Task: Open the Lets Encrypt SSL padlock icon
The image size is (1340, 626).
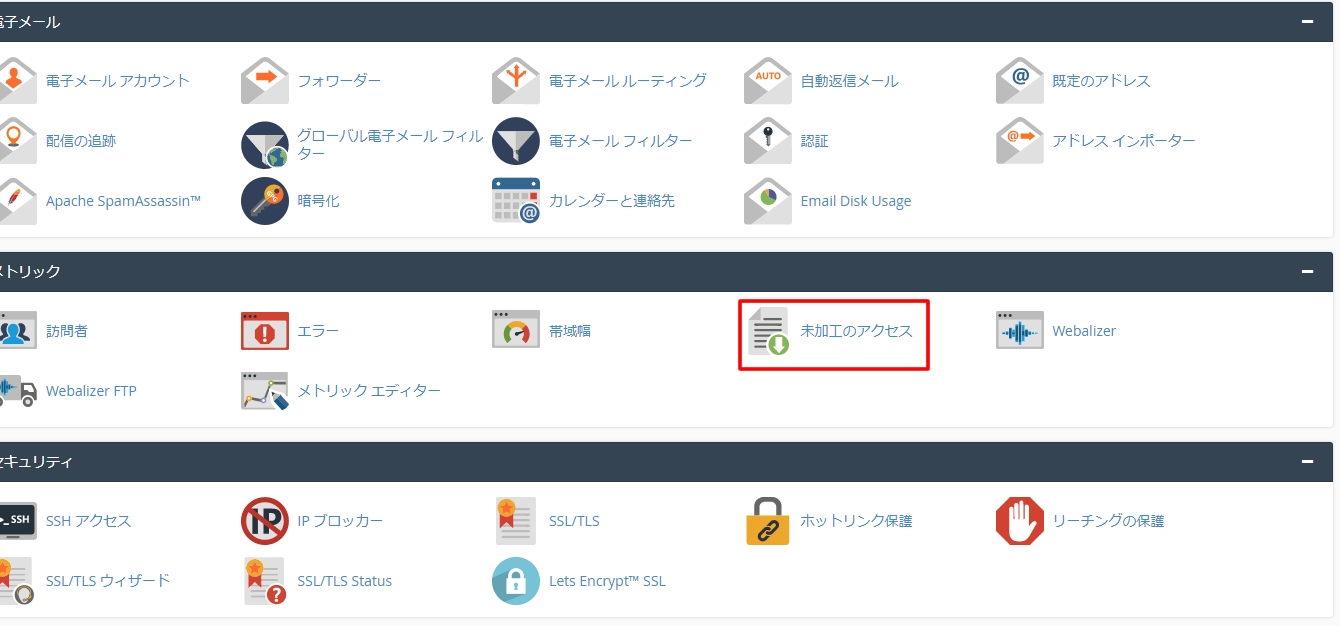Action: pos(516,581)
